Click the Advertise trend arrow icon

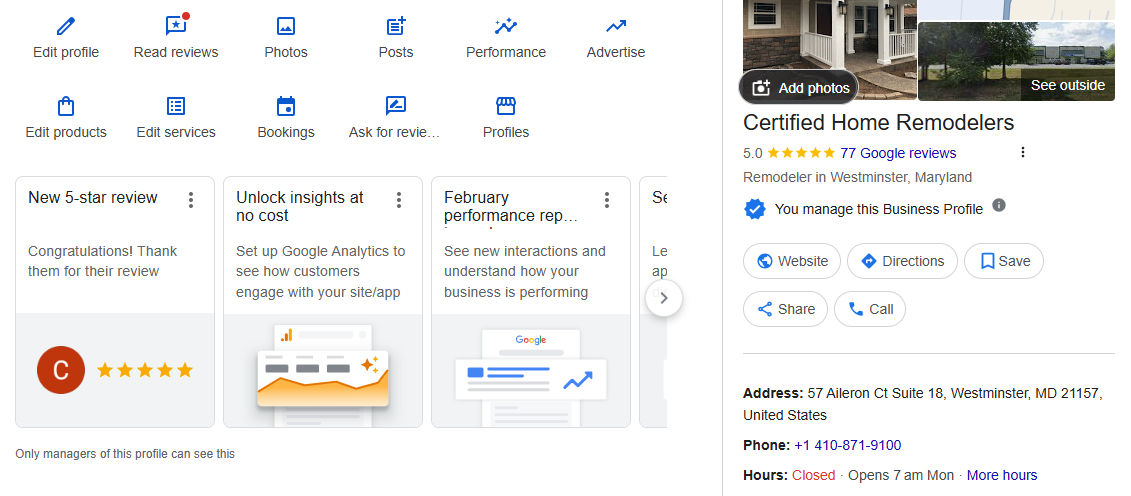click(x=616, y=27)
